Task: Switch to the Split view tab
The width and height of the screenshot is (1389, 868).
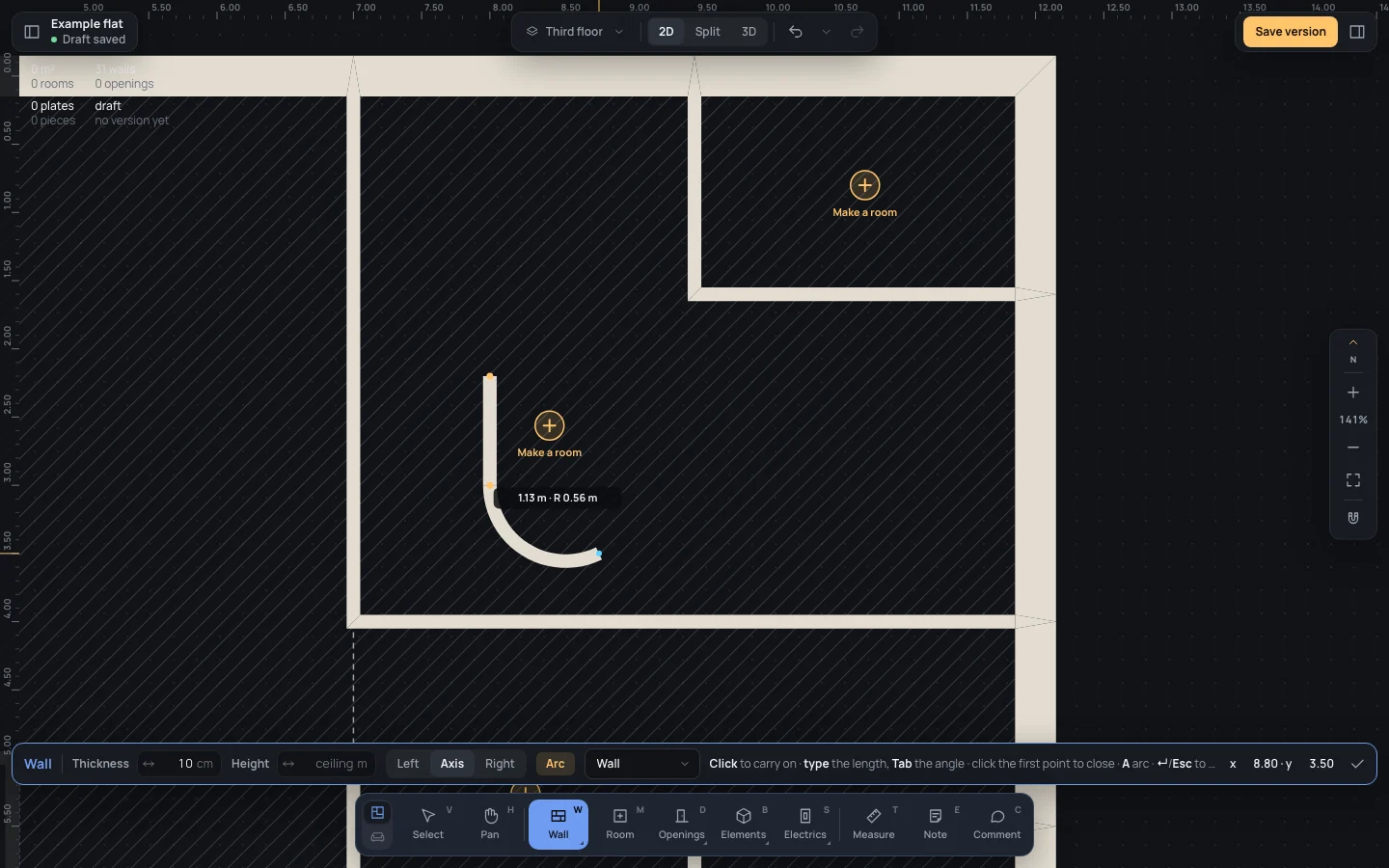Action: click(708, 32)
